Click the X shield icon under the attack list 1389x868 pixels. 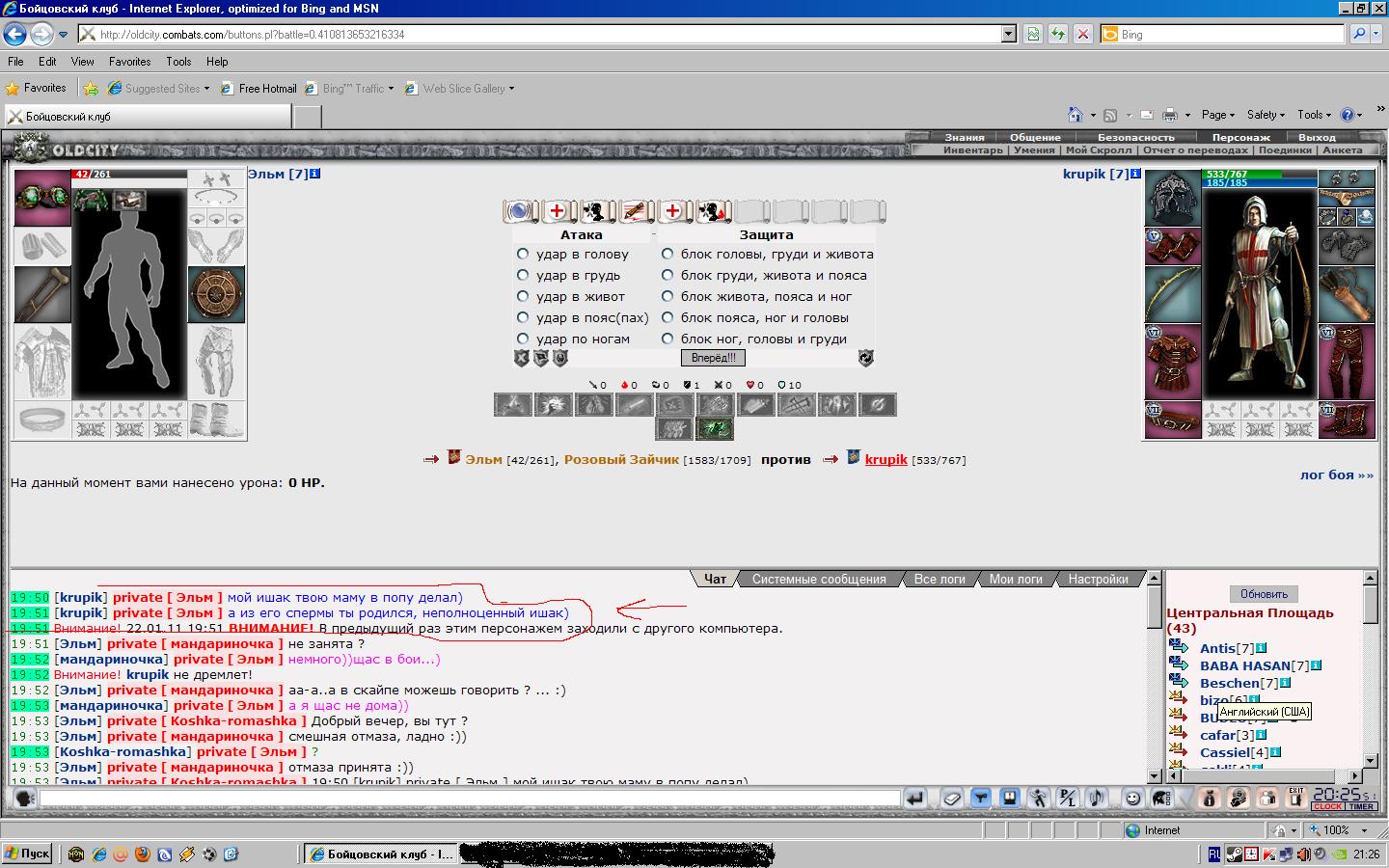522,358
